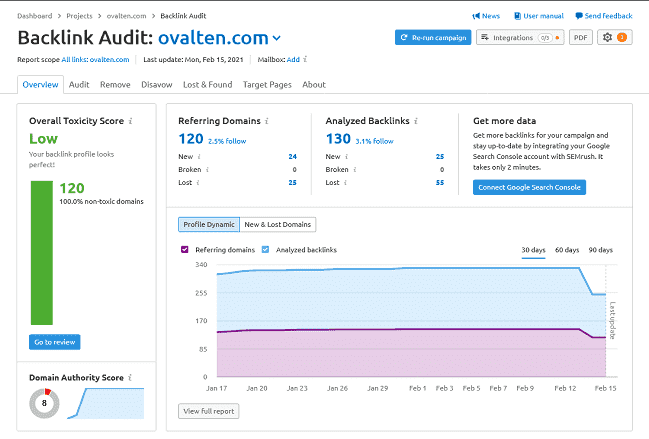The width and height of the screenshot is (649, 439).
Task: Go to Dashboard in breadcrumb
Action: [35, 16]
